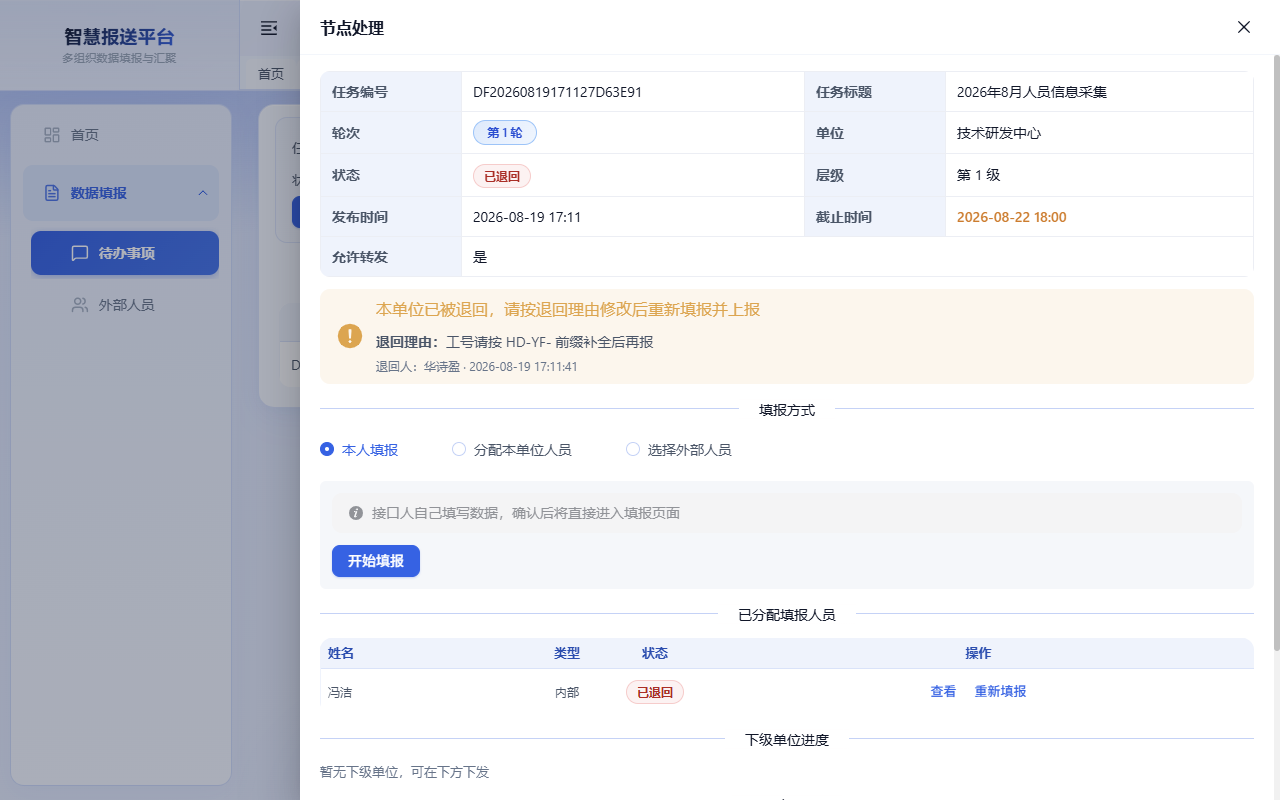Open the 外部人员 menu item
This screenshot has width=1280, height=800.
[125, 305]
